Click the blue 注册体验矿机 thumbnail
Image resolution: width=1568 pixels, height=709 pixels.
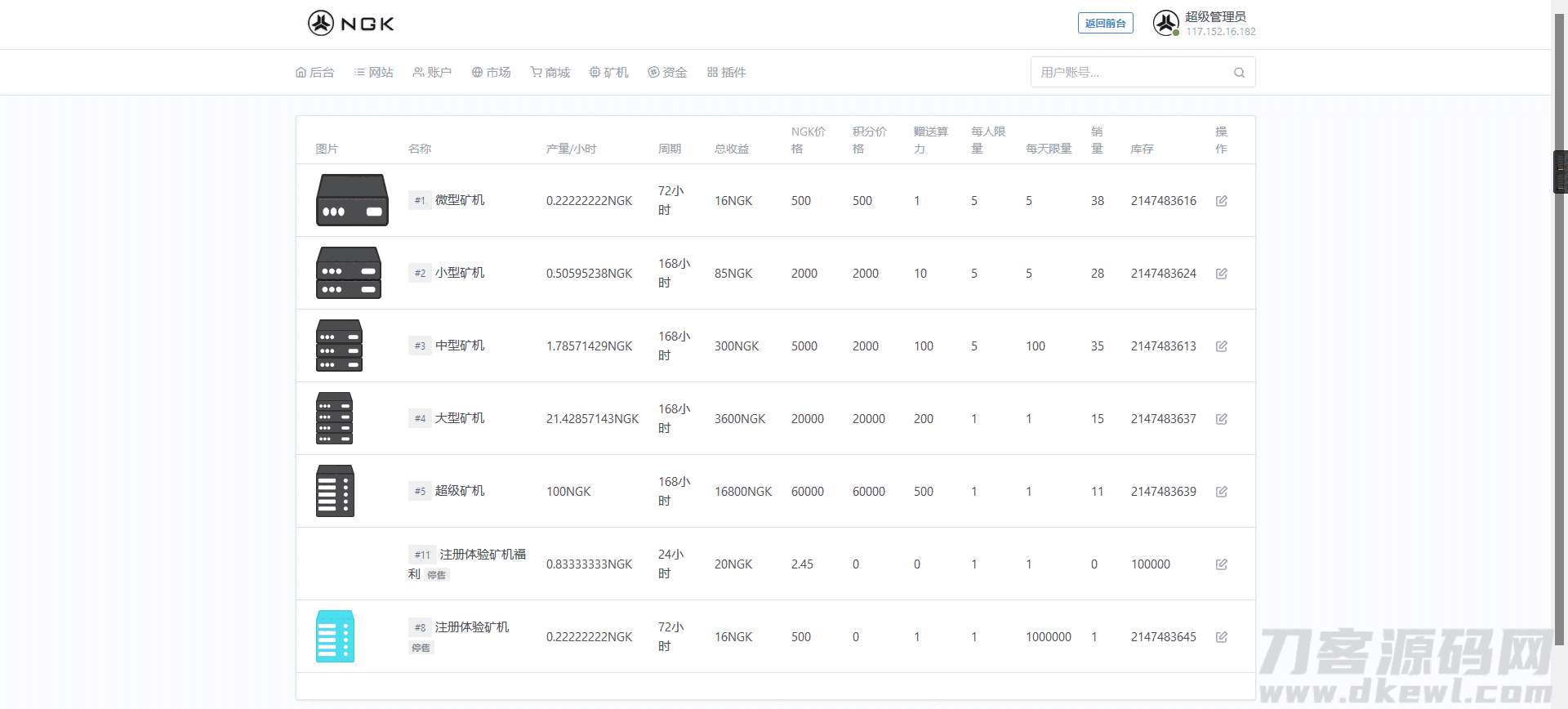click(x=335, y=636)
